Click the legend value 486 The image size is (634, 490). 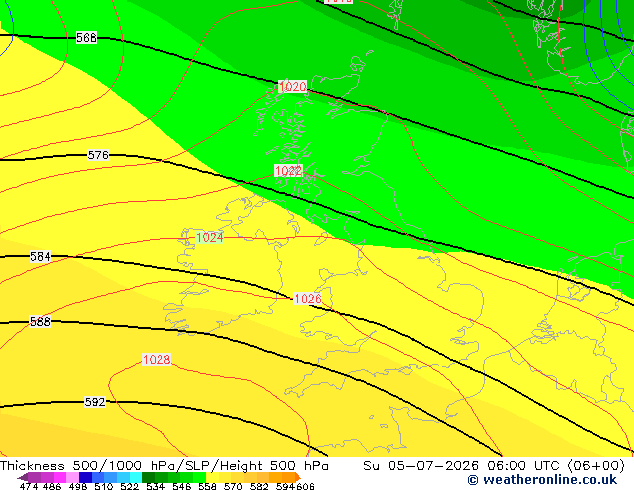point(52,486)
